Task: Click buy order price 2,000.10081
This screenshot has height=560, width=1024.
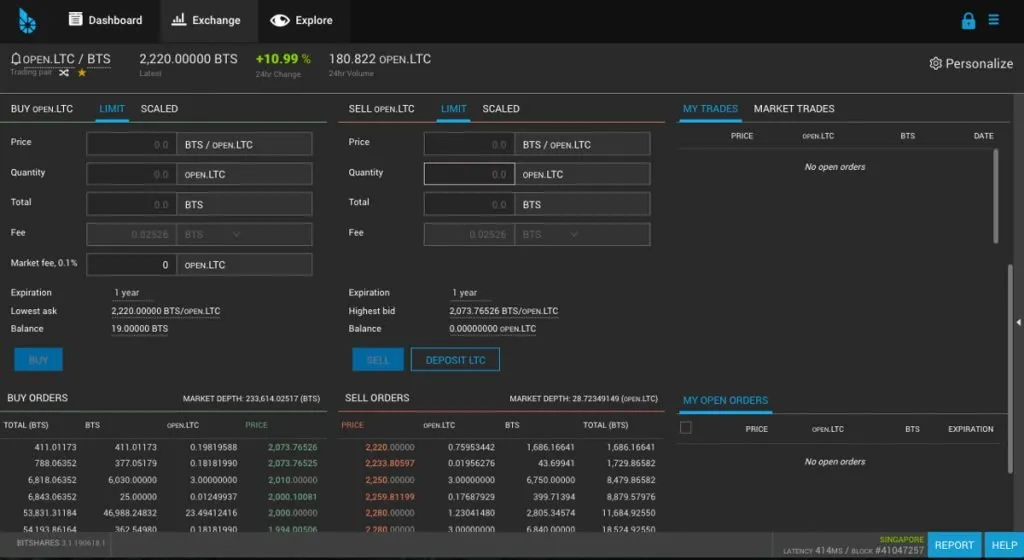Action: [293, 497]
